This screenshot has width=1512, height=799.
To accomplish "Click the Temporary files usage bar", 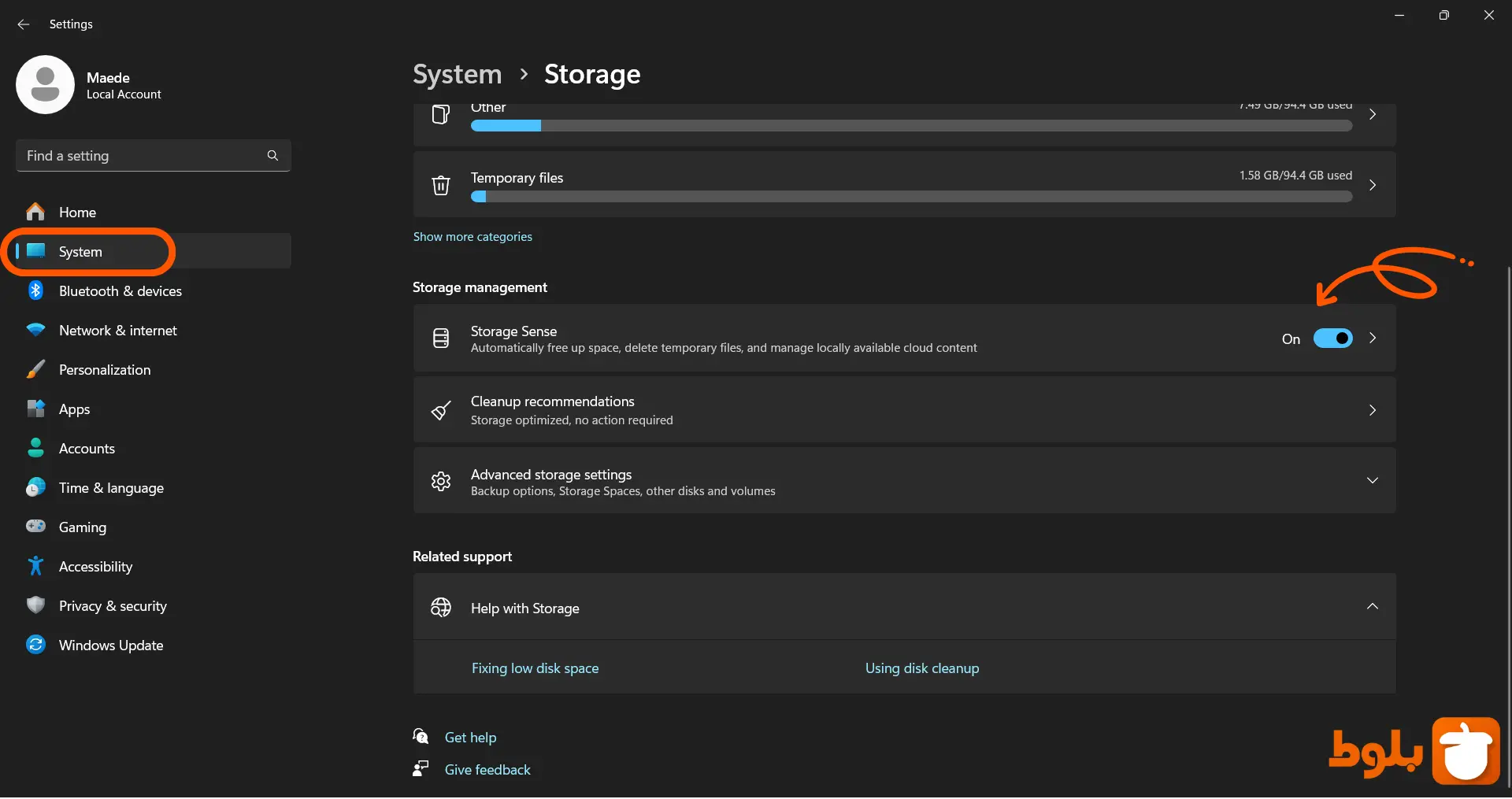I will (x=911, y=198).
